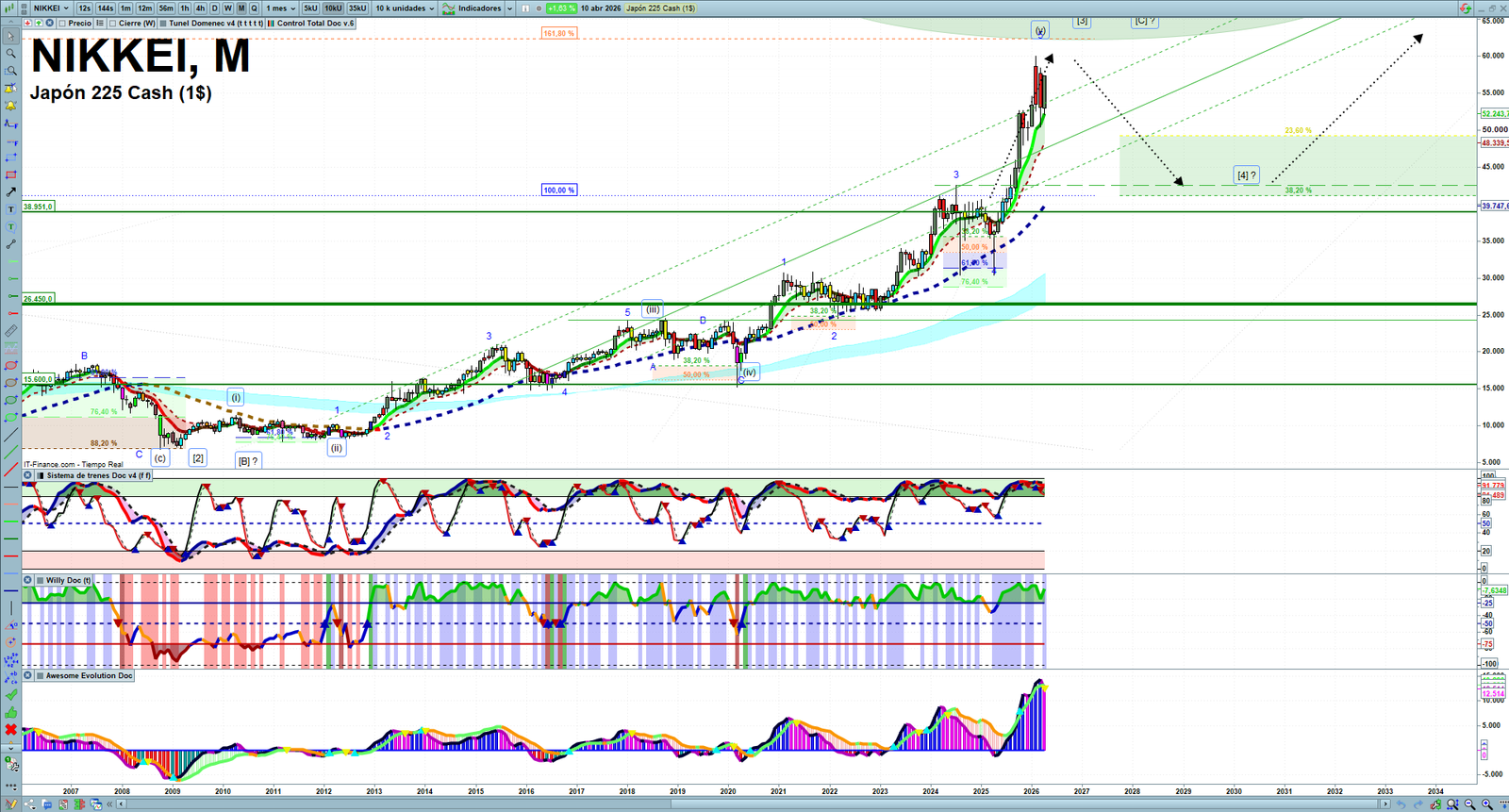The image size is (1509, 812).
Task: Pick the arrow drawing tool
Action: click(10, 191)
